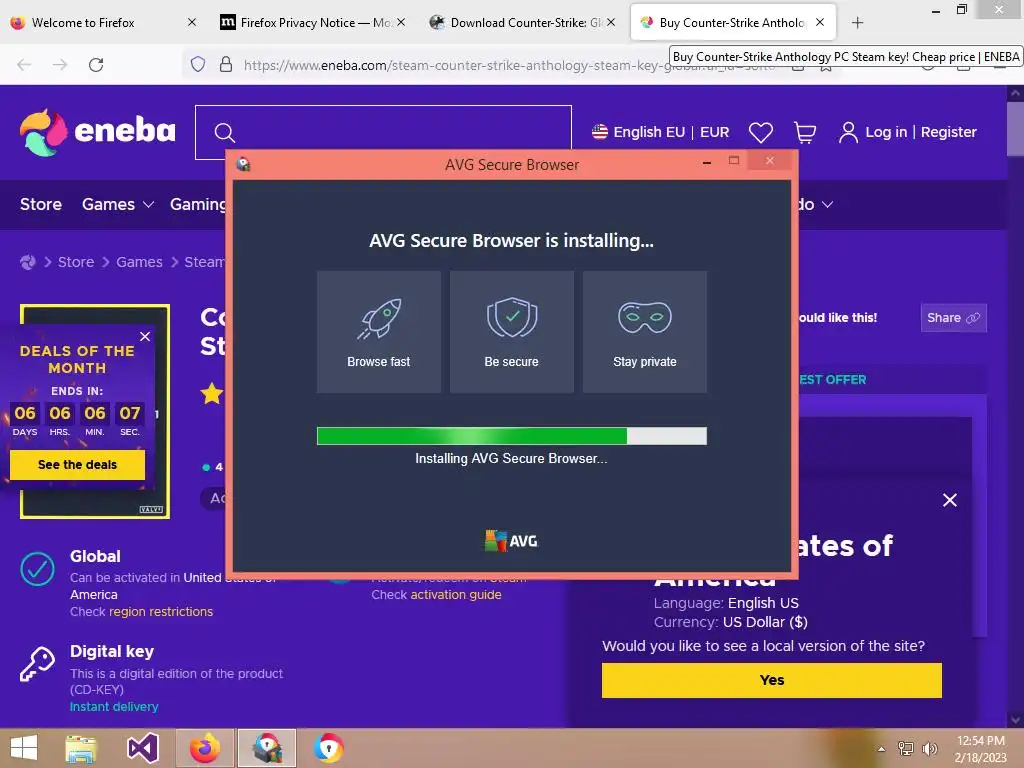Click the Browse fast rocket tile
1024x768 pixels.
click(x=379, y=332)
